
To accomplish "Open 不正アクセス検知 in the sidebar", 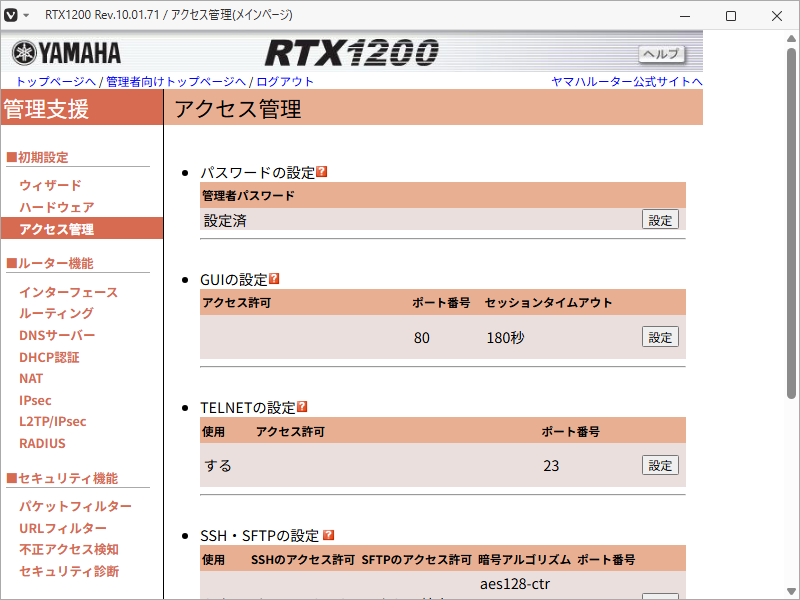I will (x=69, y=549).
